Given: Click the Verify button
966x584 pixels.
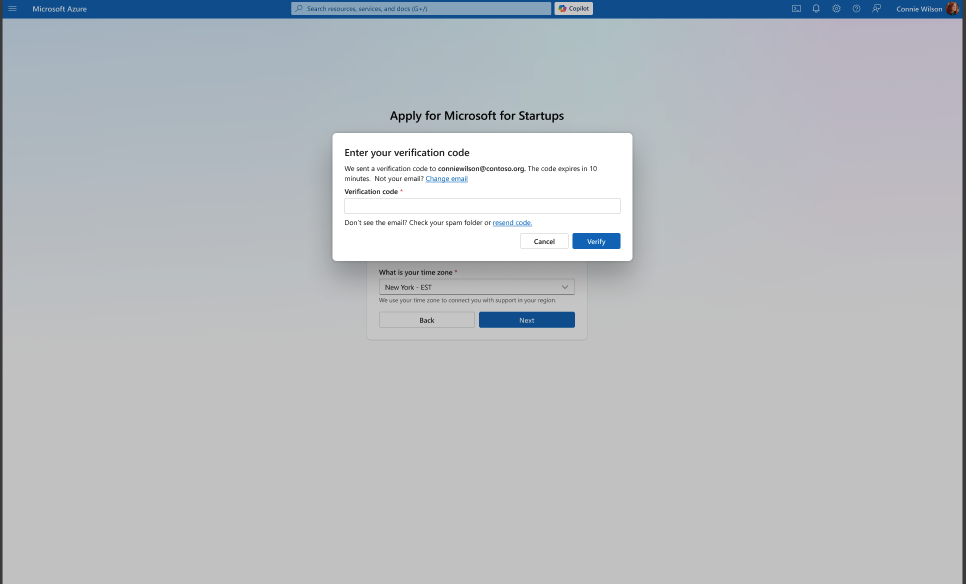Looking at the screenshot, I should pos(596,241).
